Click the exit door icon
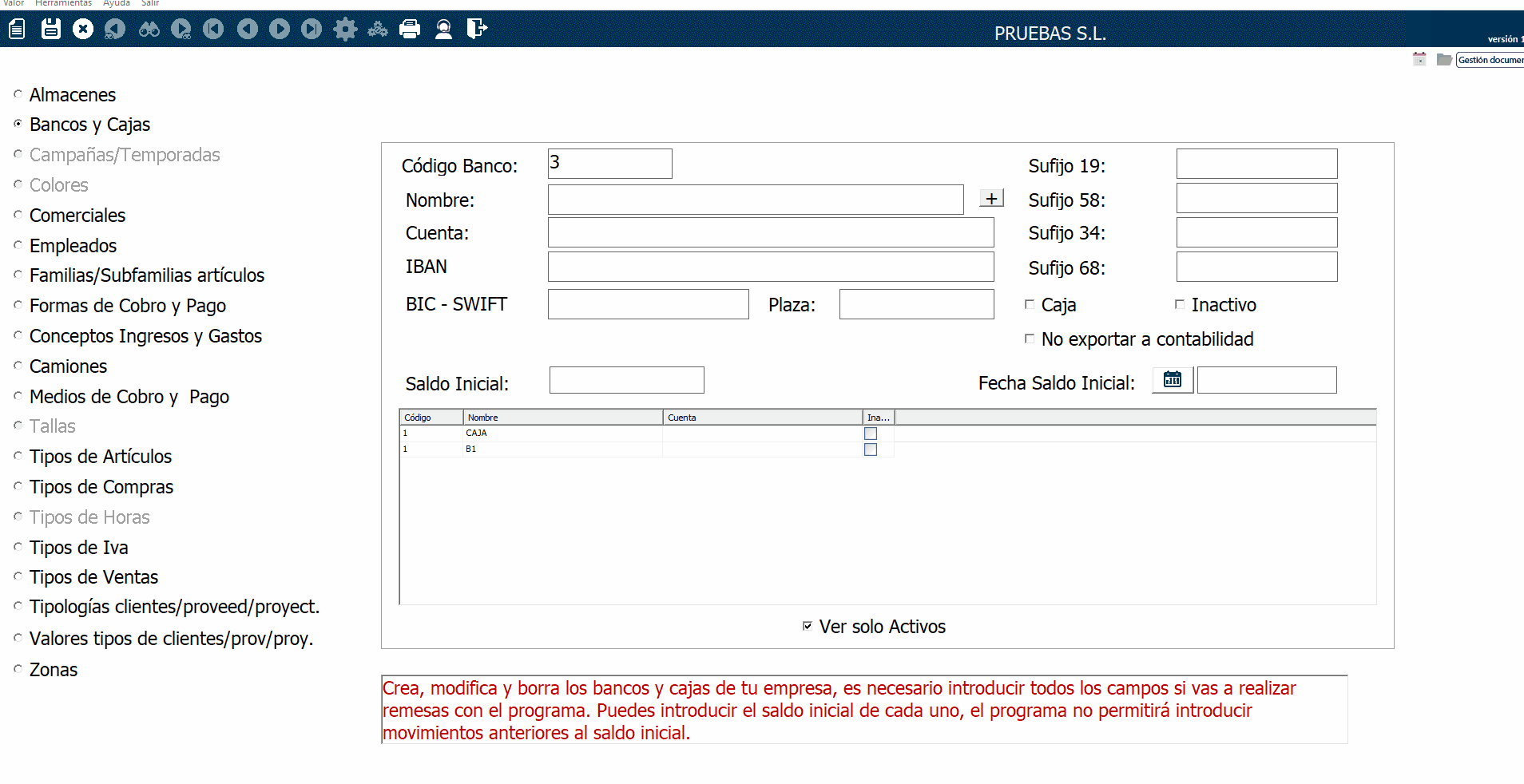 [477, 30]
